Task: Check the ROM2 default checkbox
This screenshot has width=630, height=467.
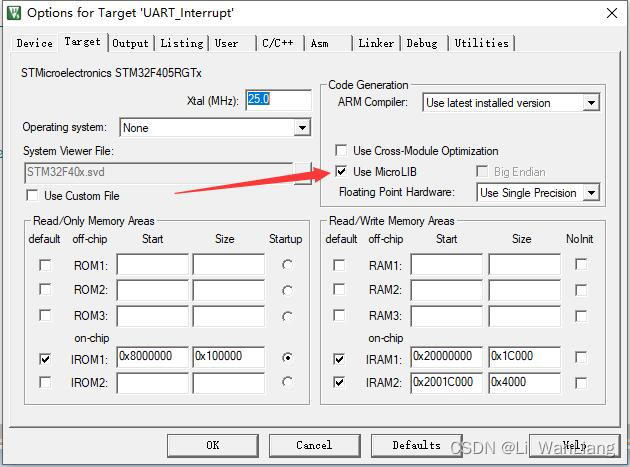Action: pyautogui.click(x=45, y=290)
